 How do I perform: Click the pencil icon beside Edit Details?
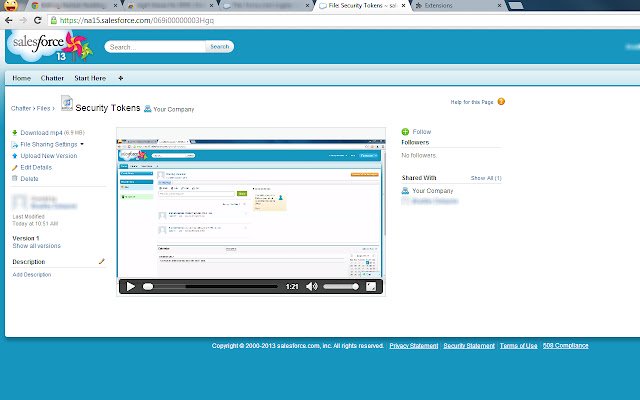15,167
